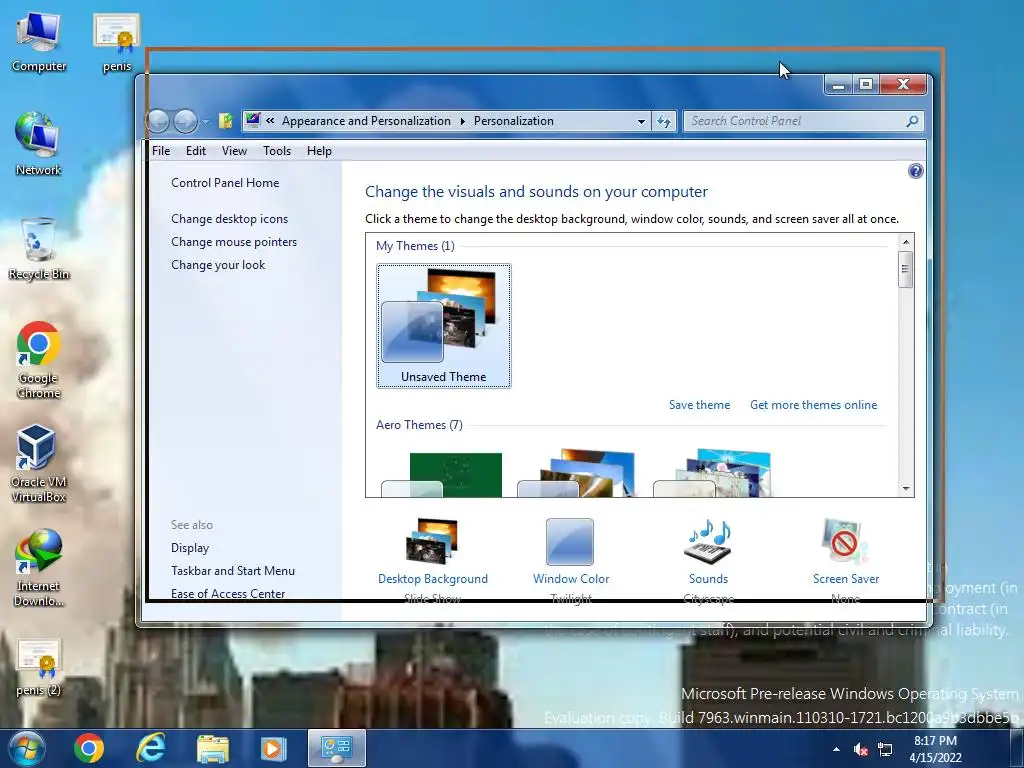This screenshot has height=768, width=1024.
Task: Go to Control Panel Home
Action: pyautogui.click(x=225, y=183)
